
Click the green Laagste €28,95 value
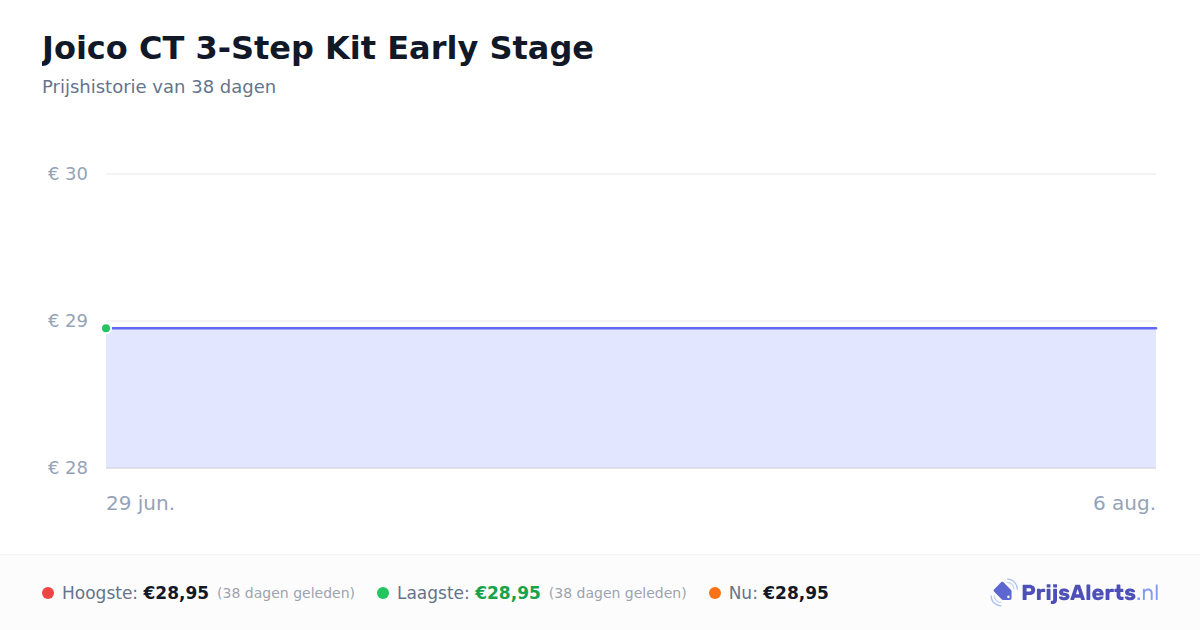point(508,593)
